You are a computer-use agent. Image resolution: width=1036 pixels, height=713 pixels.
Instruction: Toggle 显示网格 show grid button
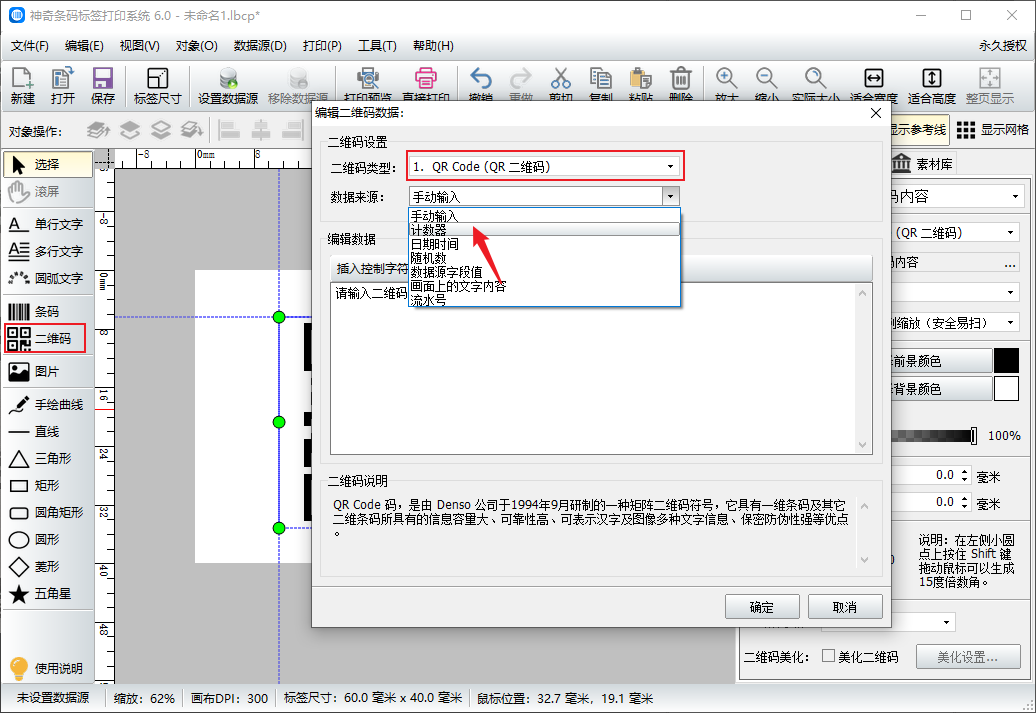[x=992, y=130]
